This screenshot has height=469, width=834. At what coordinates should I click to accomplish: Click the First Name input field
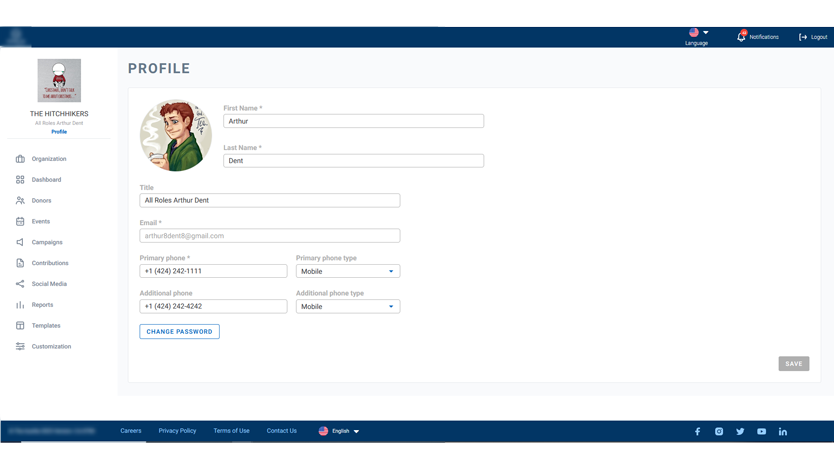353,121
